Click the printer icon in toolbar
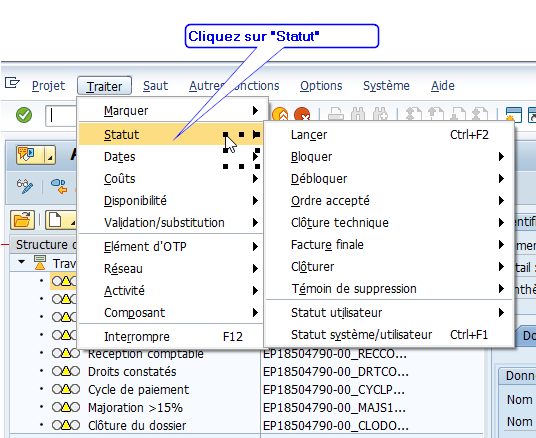This screenshot has height=438, width=536. (336, 115)
